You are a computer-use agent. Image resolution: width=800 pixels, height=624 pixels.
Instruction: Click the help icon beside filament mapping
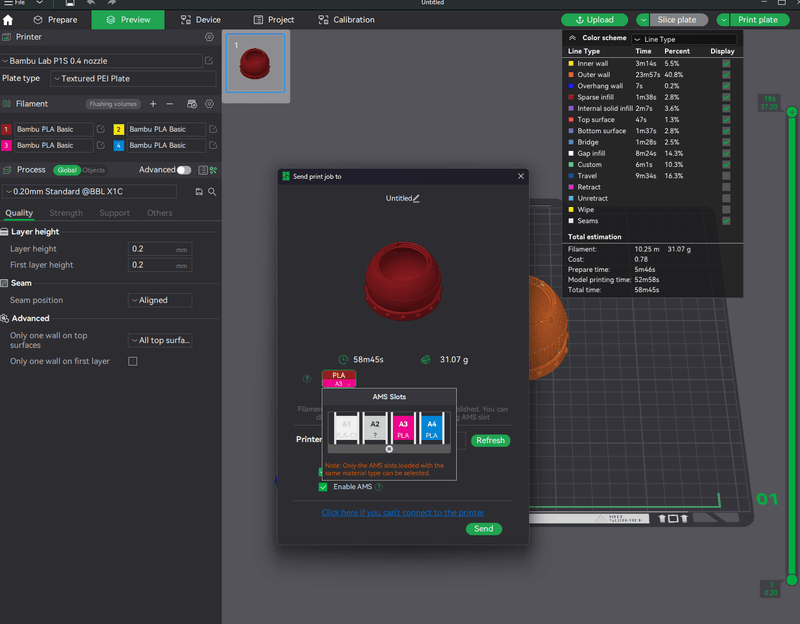pos(307,379)
